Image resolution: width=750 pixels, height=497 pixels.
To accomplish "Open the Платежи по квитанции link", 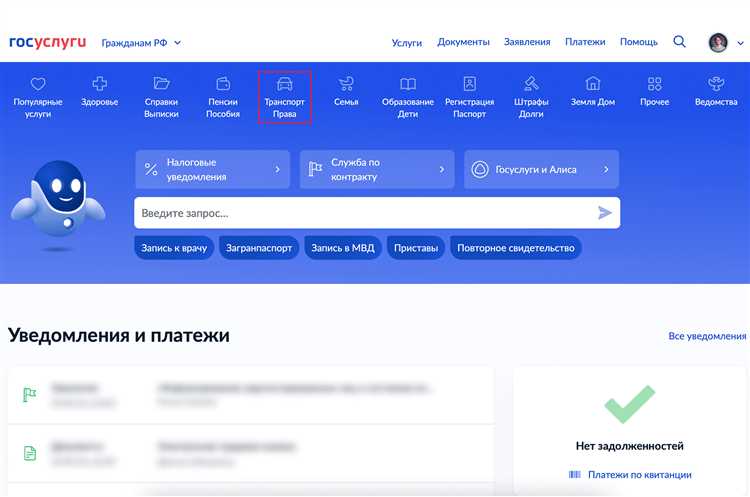I will tap(639, 474).
